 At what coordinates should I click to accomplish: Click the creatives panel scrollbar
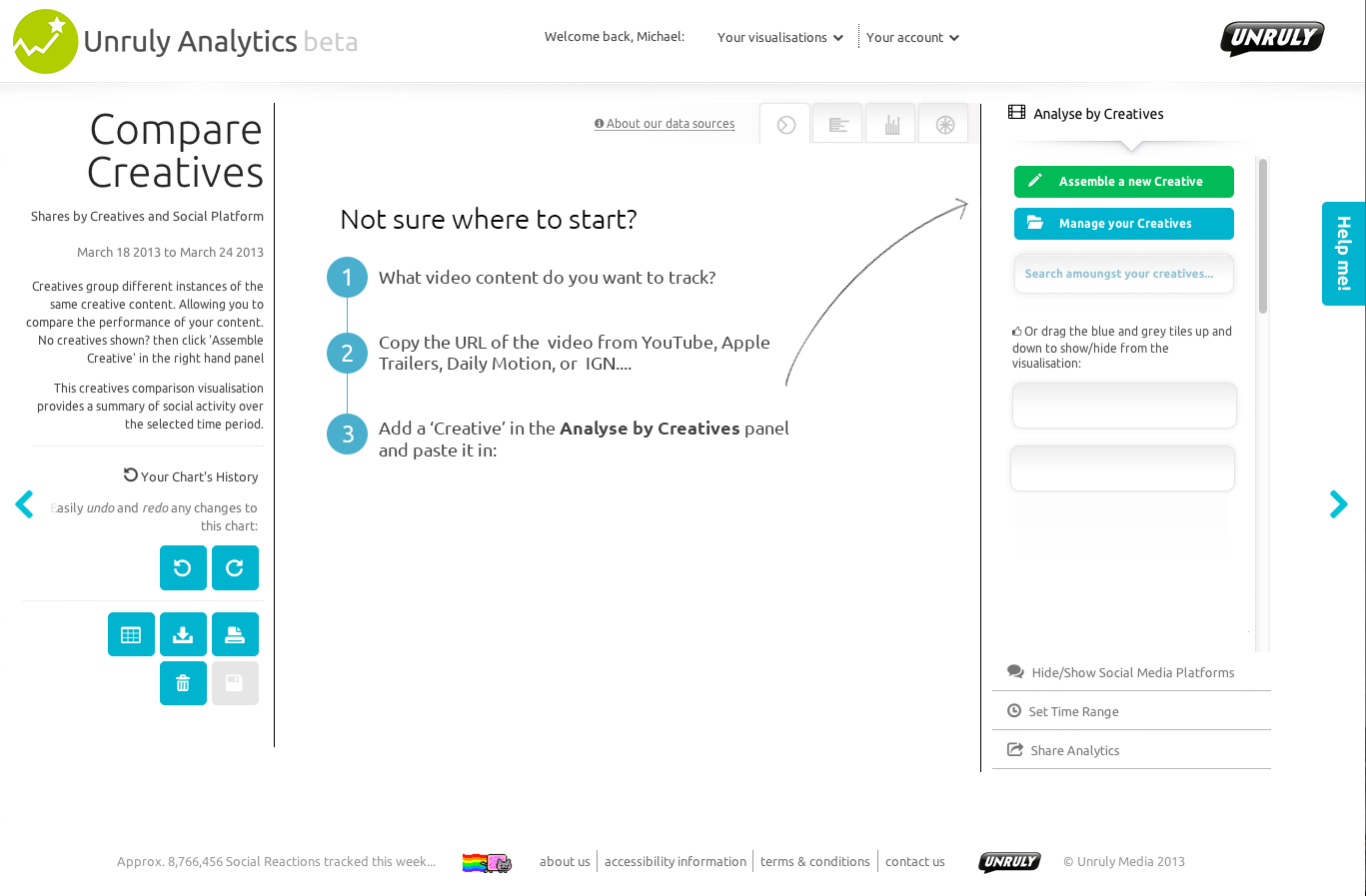pyautogui.click(x=1262, y=237)
